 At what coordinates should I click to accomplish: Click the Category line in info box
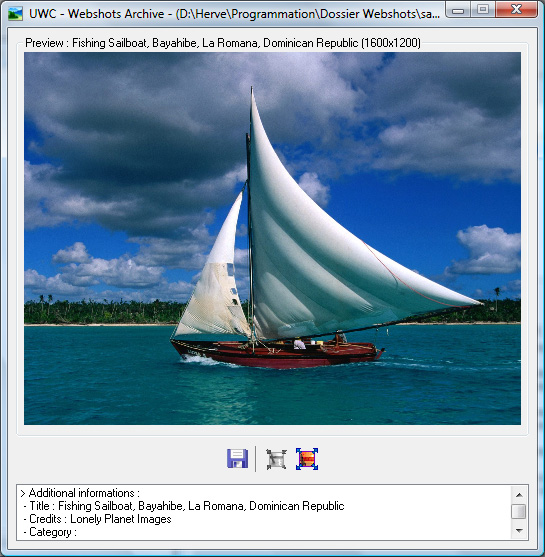point(50,532)
